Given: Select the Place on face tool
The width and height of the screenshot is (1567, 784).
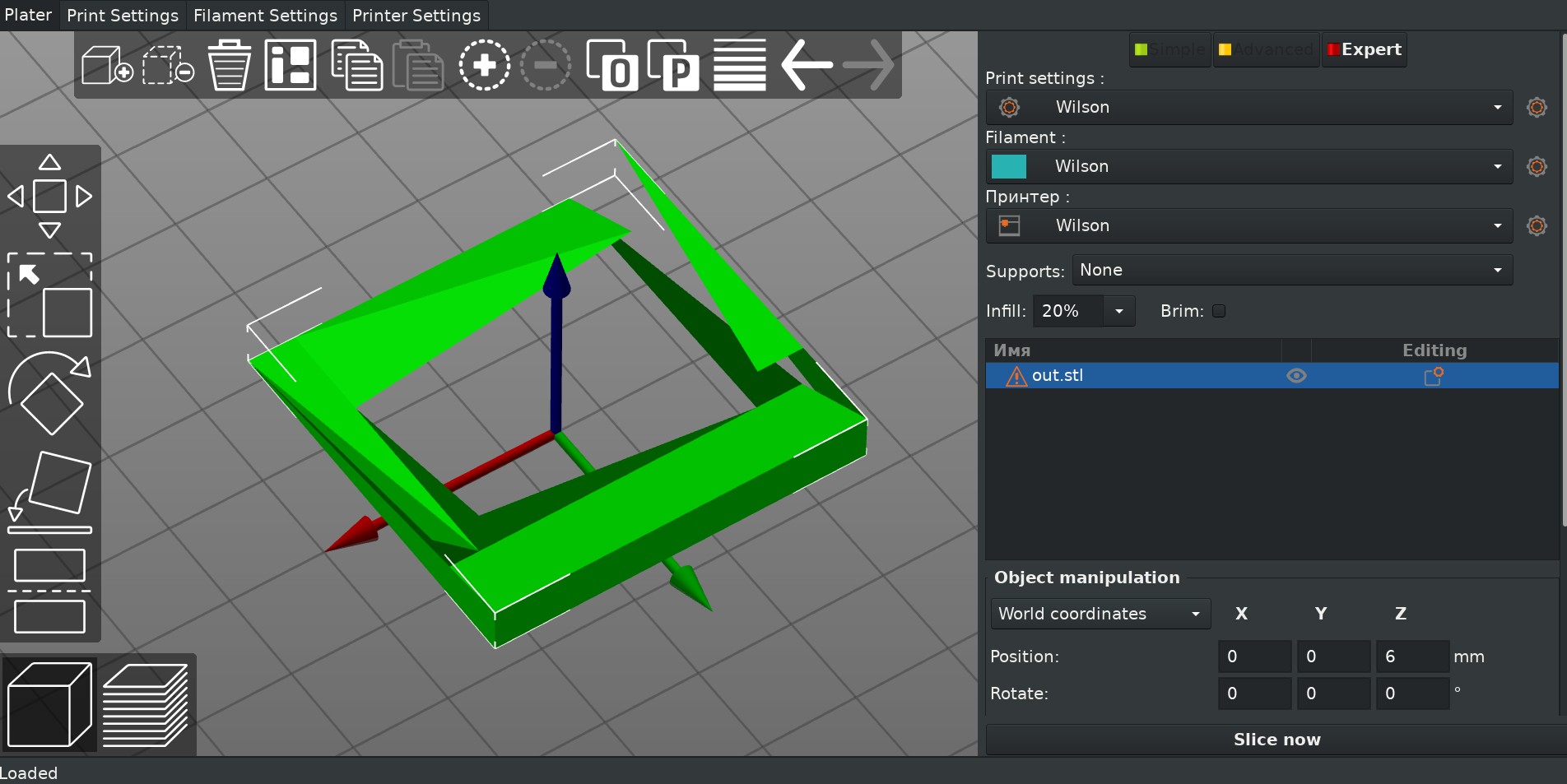Looking at the screenshot, I should click(49, 492).
